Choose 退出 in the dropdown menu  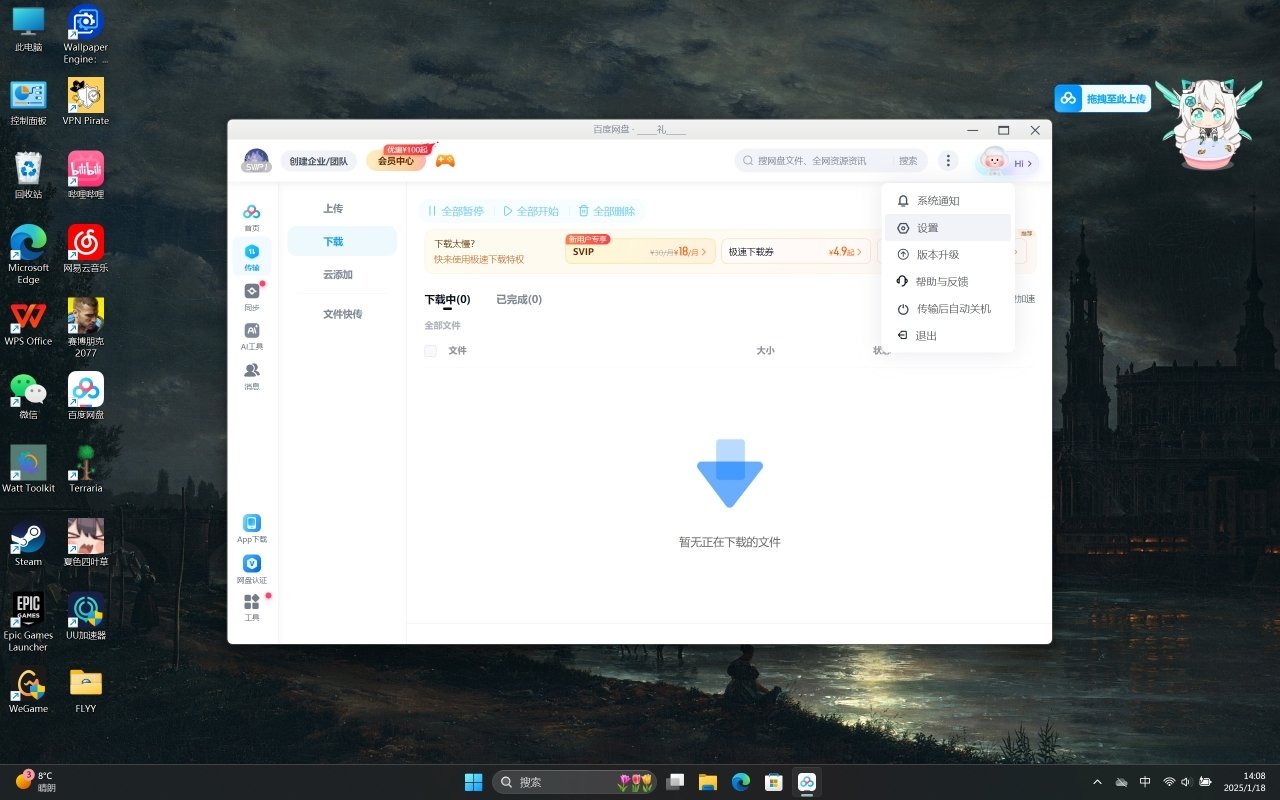coord(948,336)
